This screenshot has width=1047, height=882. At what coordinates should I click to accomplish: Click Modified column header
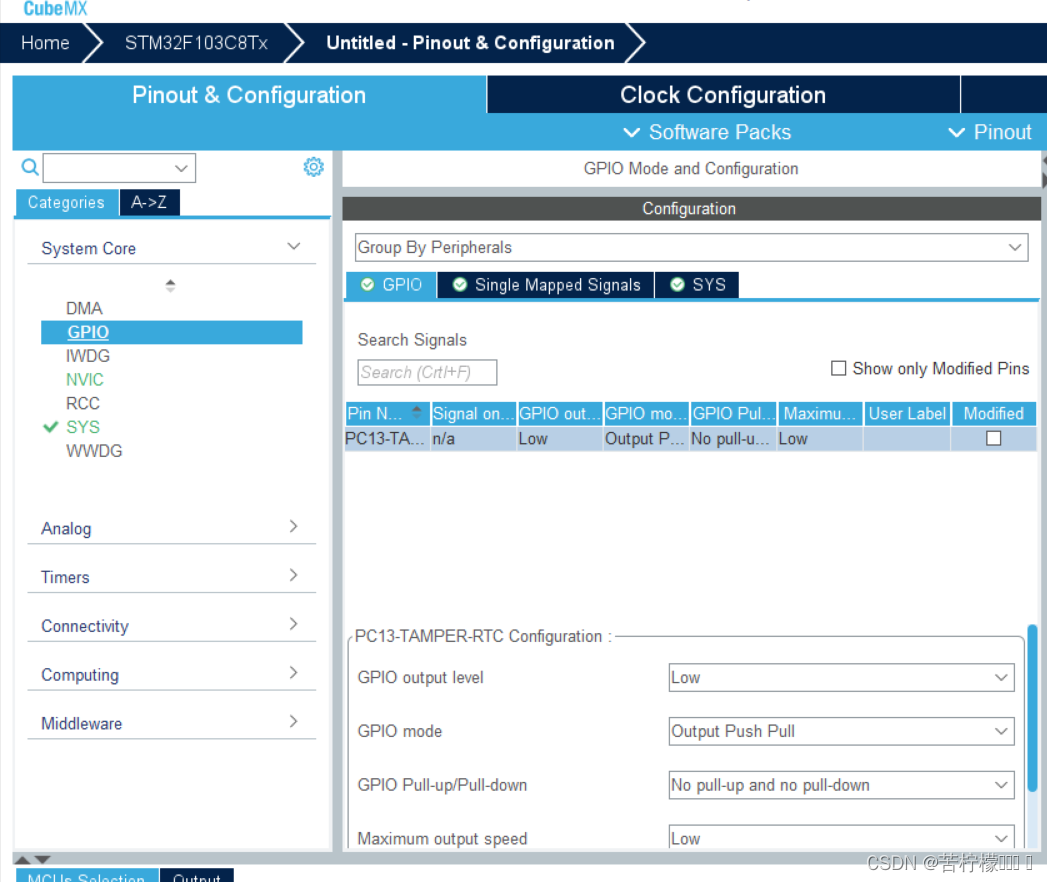[x=994, y=413]
